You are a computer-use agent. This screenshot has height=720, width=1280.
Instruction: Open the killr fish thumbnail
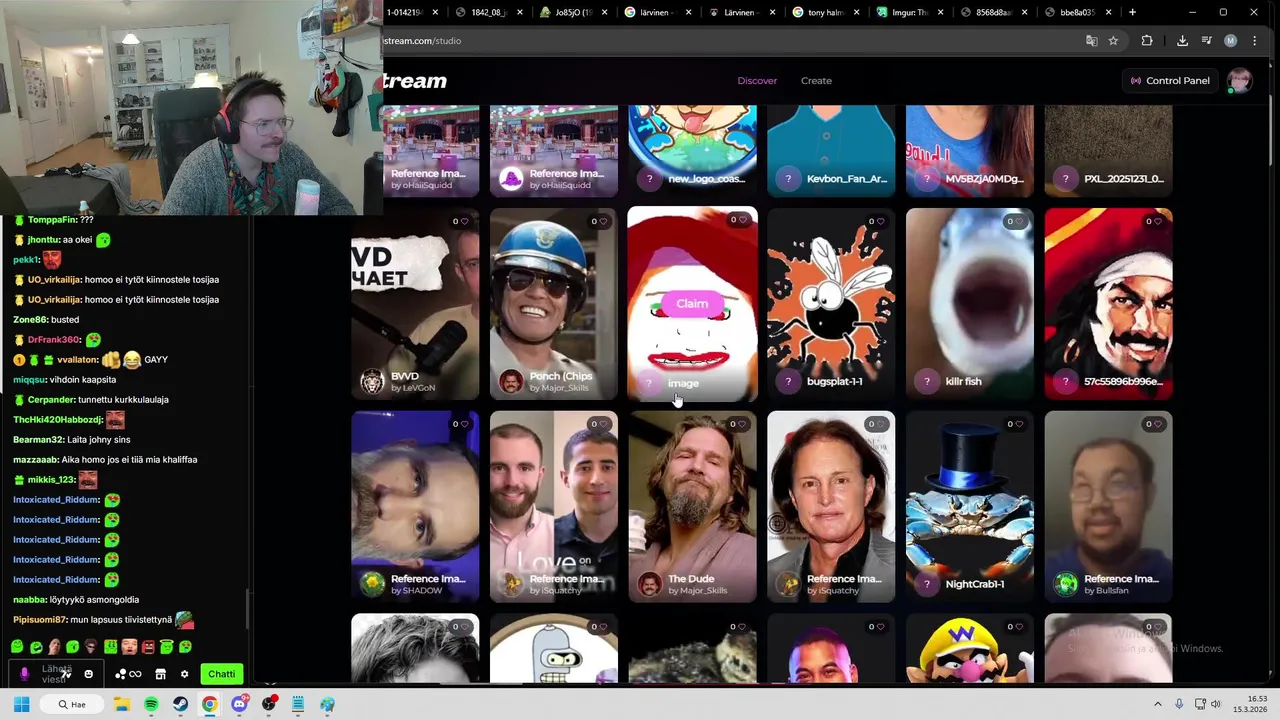[x=969, y=303]
